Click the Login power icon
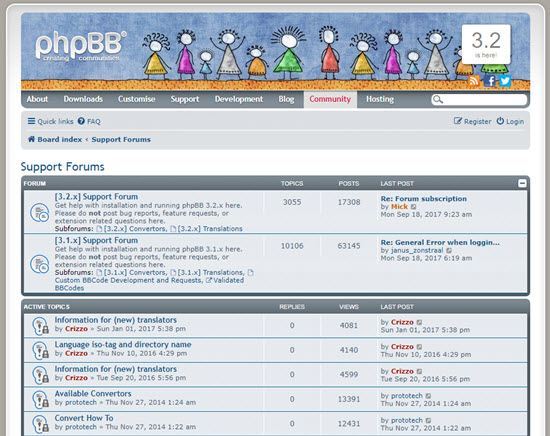The image size is (550, 436). pyautogui.click(x=500, y=121)
